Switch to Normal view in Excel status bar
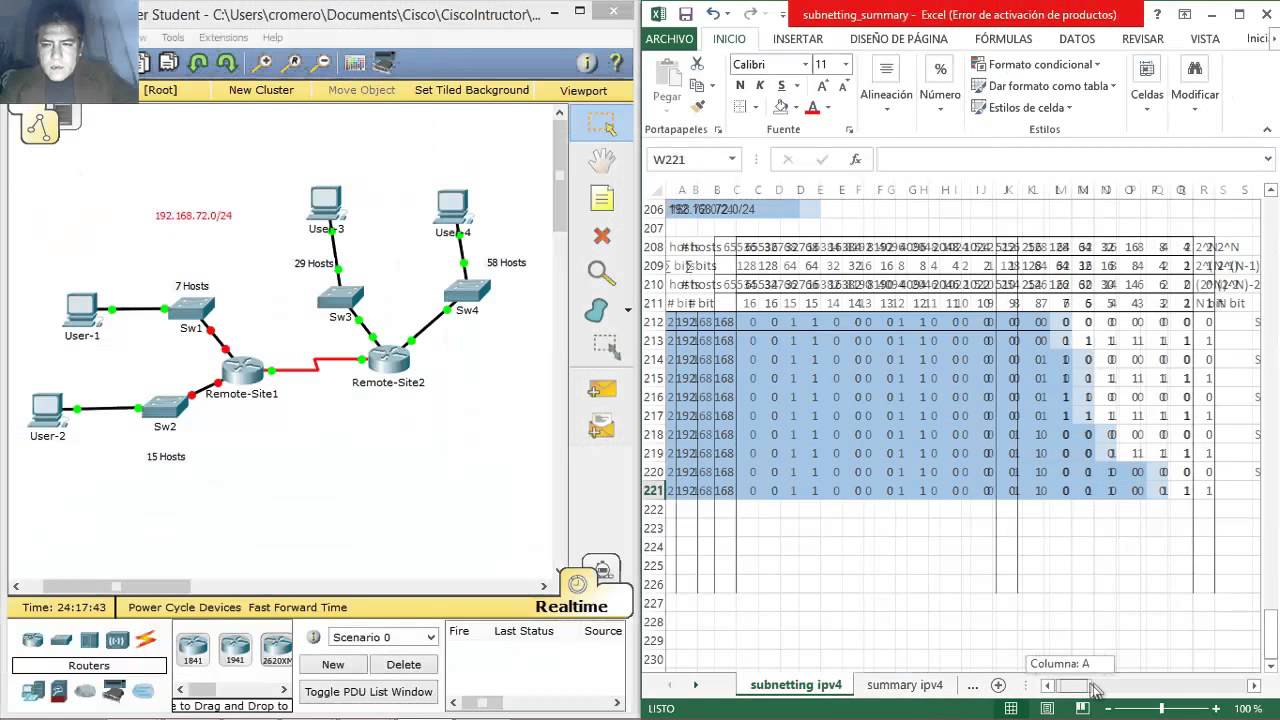Image resolution: width=1280 pixels, height=720 pixels. pyautogui.click(x=1011, y=708)
